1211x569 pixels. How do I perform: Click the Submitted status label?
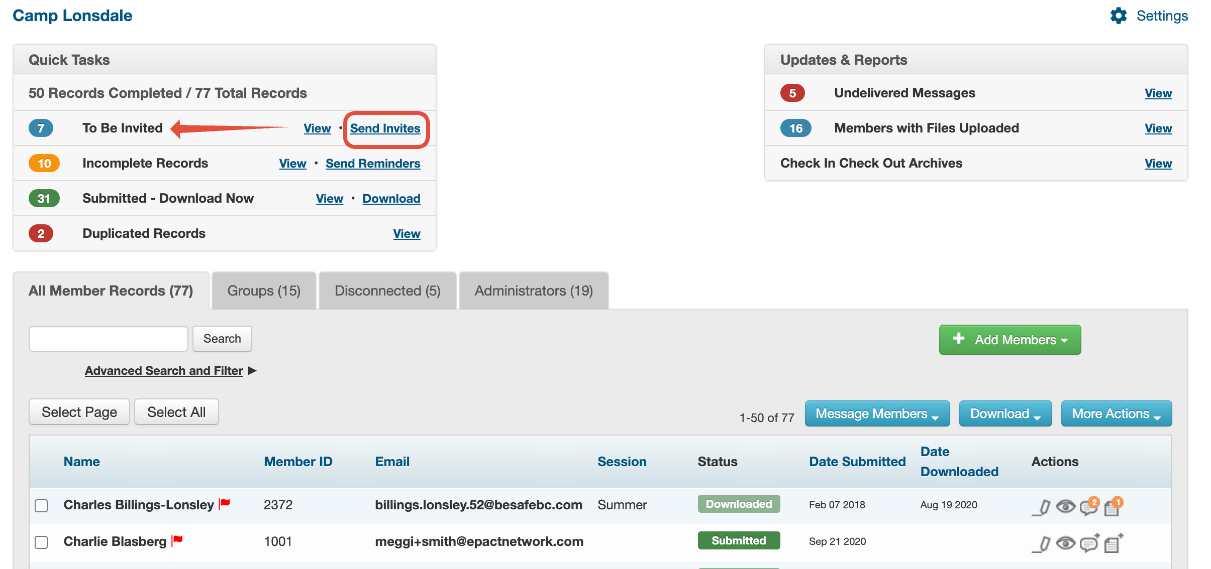(739, 541)
